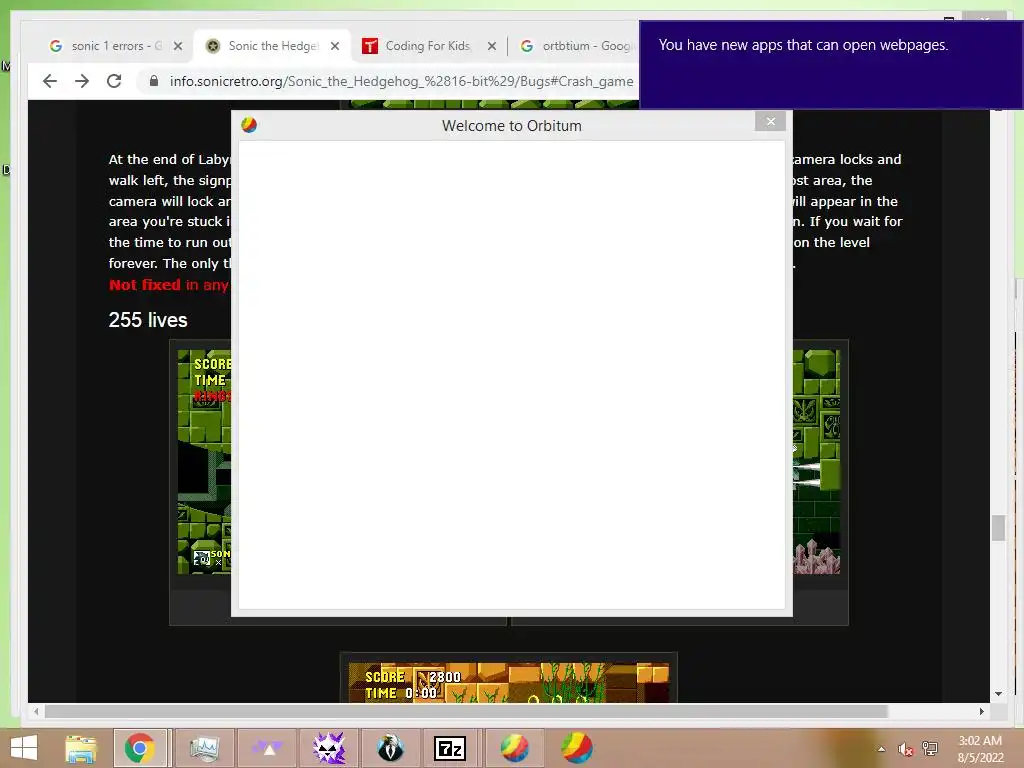Open the first Orbitum taskbar icon

[x=515, y=748]
